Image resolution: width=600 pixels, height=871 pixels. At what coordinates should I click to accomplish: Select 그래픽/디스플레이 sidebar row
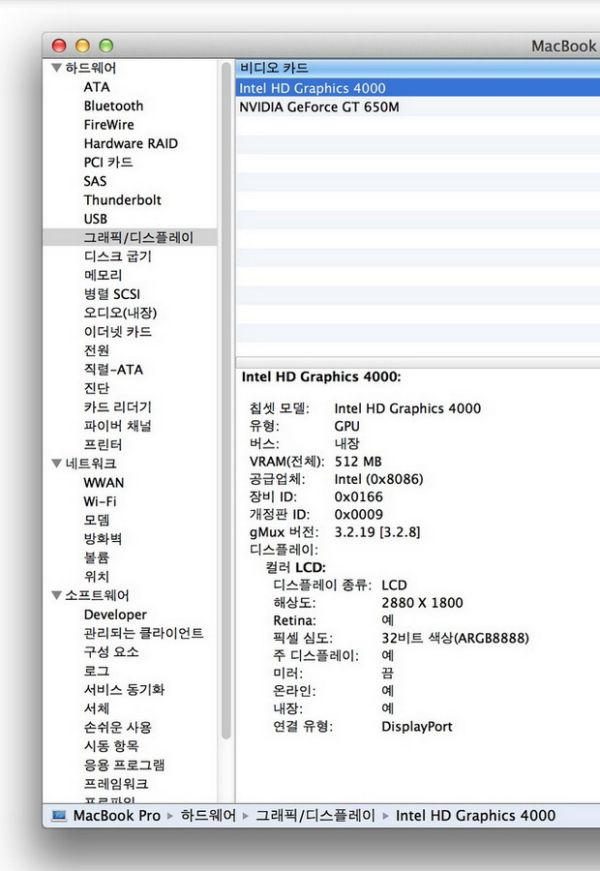129,238
